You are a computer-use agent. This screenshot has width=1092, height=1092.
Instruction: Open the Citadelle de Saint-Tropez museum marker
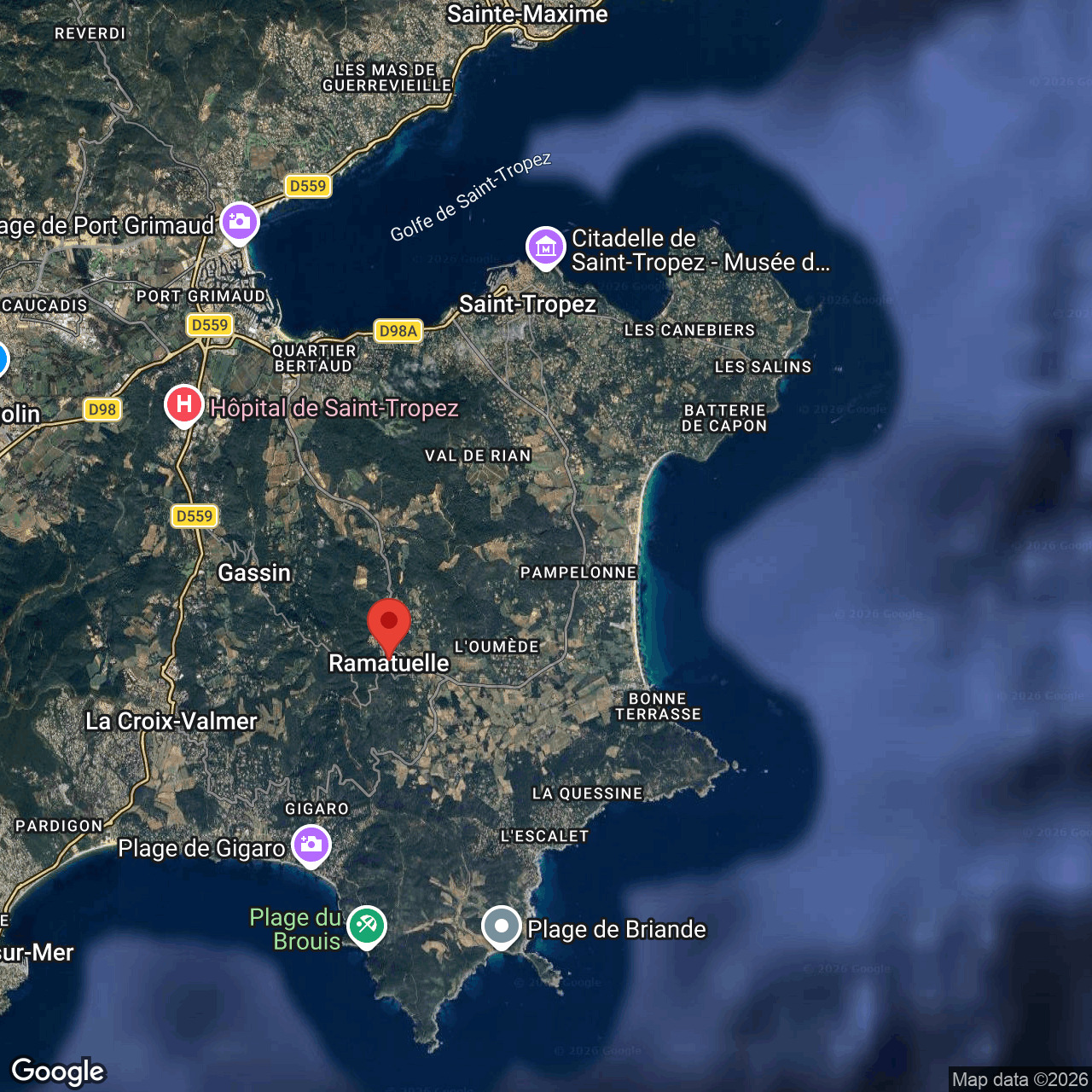546,248
